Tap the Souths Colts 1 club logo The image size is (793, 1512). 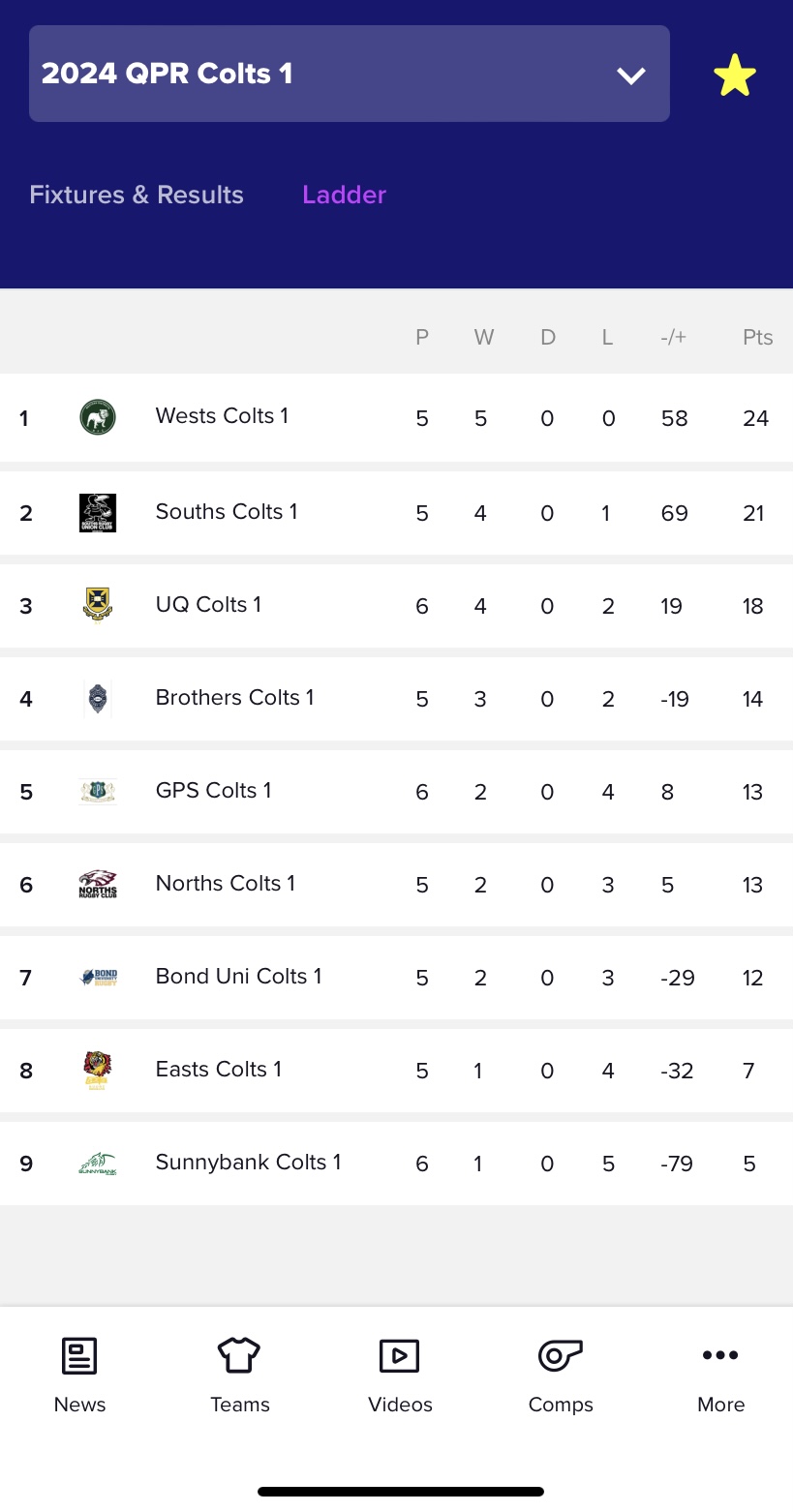point(98,512)
